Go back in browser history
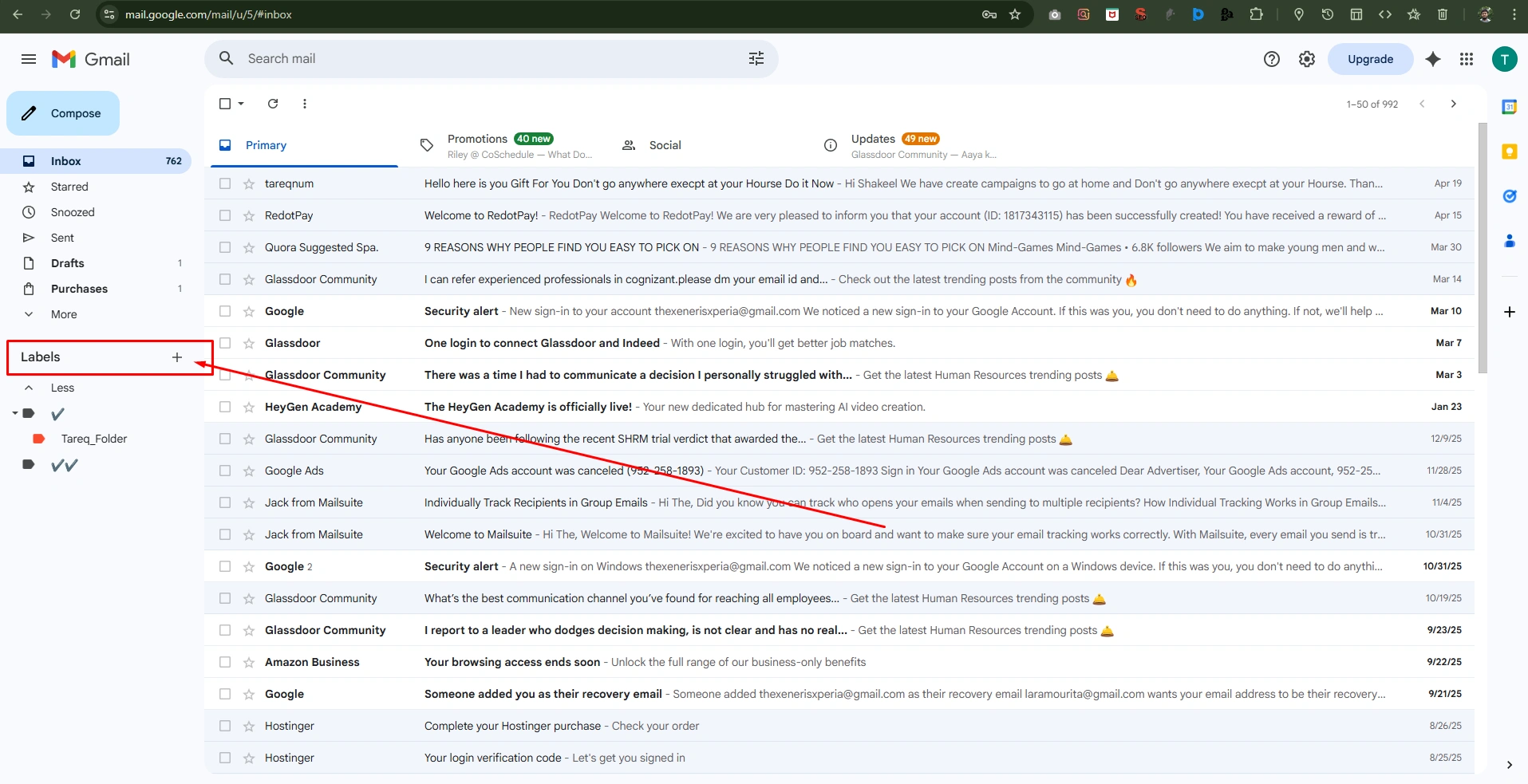 pos(18,14)
